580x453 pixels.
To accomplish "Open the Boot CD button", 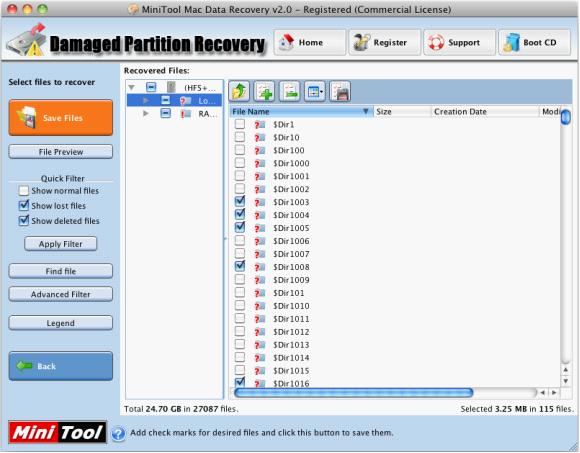I will pyautogui.click(x=534, y=43).
